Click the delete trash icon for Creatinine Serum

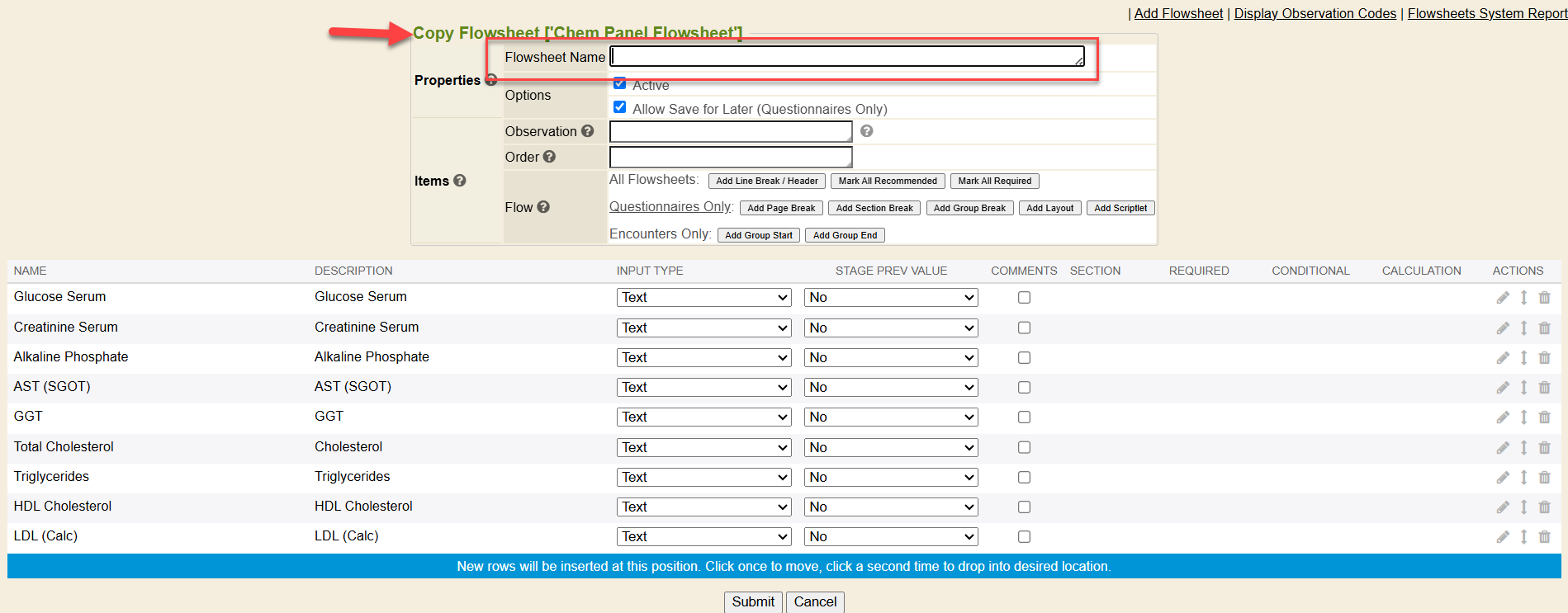[1544, 328]
